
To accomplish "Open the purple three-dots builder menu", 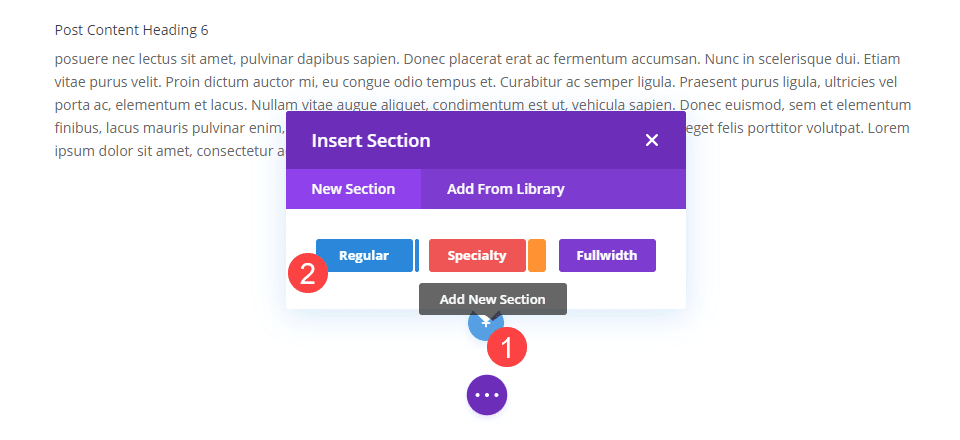I will (487, 395).
